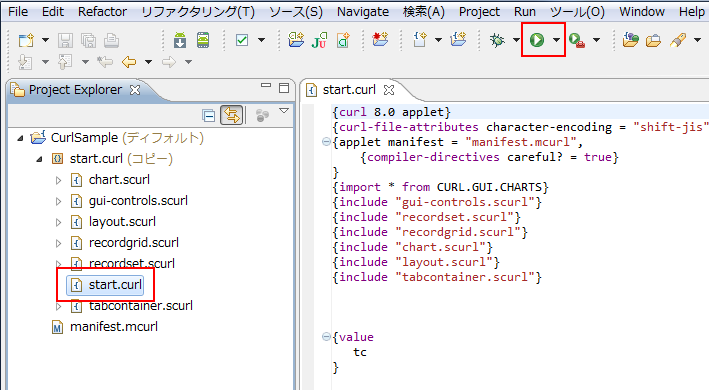Screen dimensions: 709x390
Task: Open the Run menu
Action: click(525, 12)
